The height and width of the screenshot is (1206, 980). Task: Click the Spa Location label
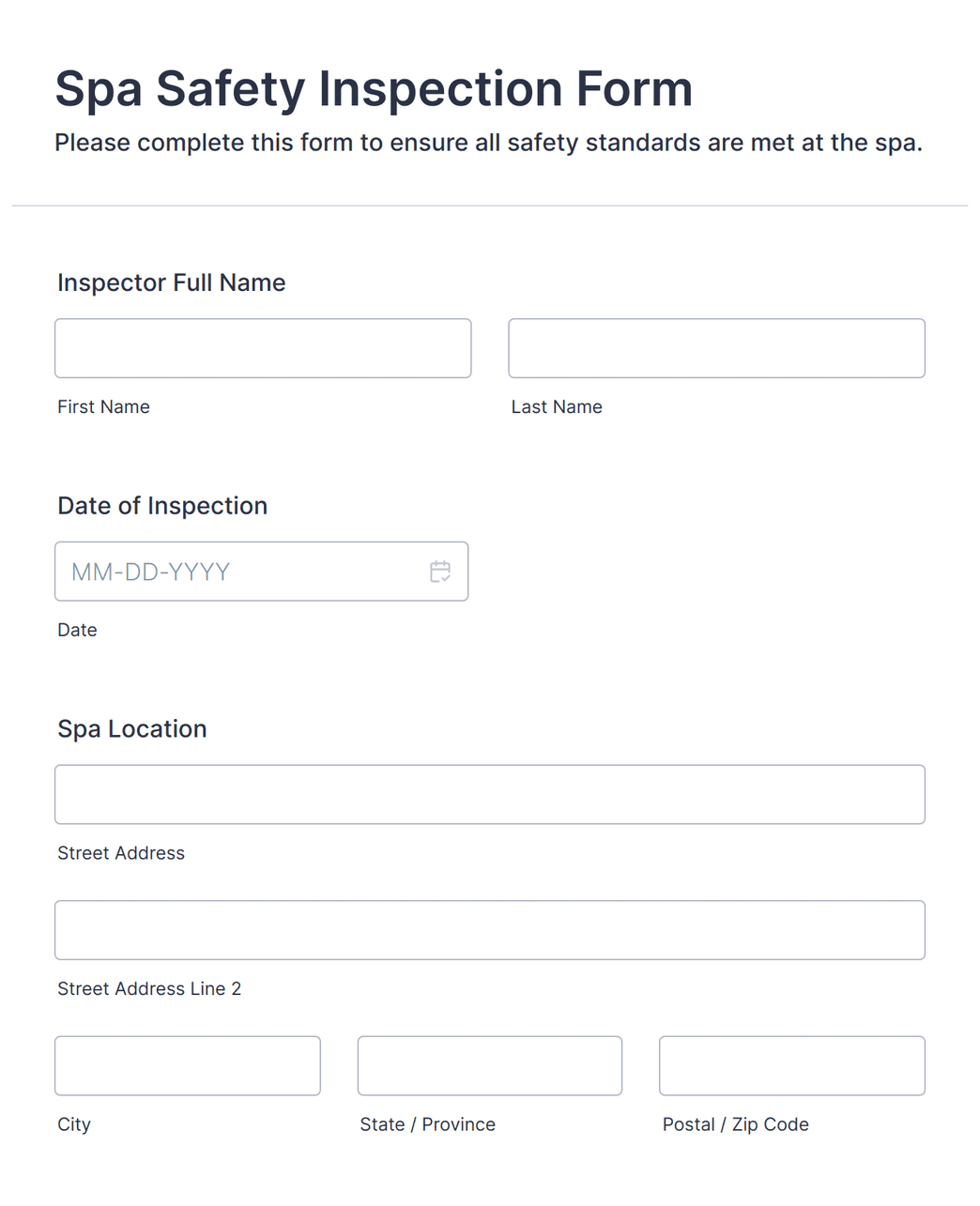pyautogui.click(x=132, y=729)
